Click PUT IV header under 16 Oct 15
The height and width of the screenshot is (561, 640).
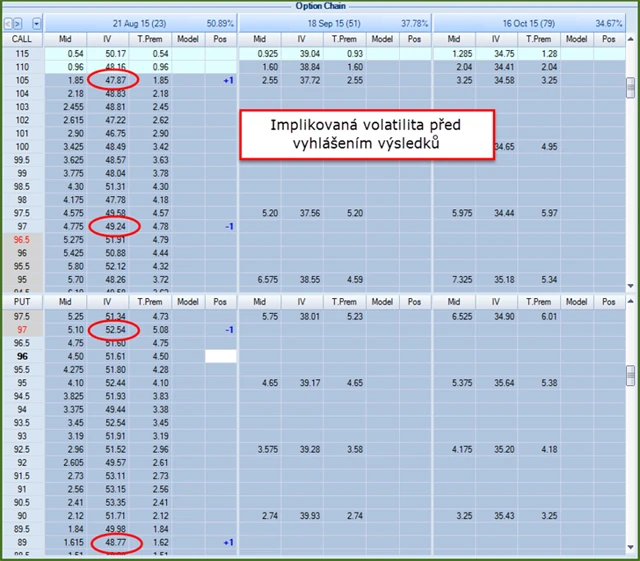click(x=496, y=302)
